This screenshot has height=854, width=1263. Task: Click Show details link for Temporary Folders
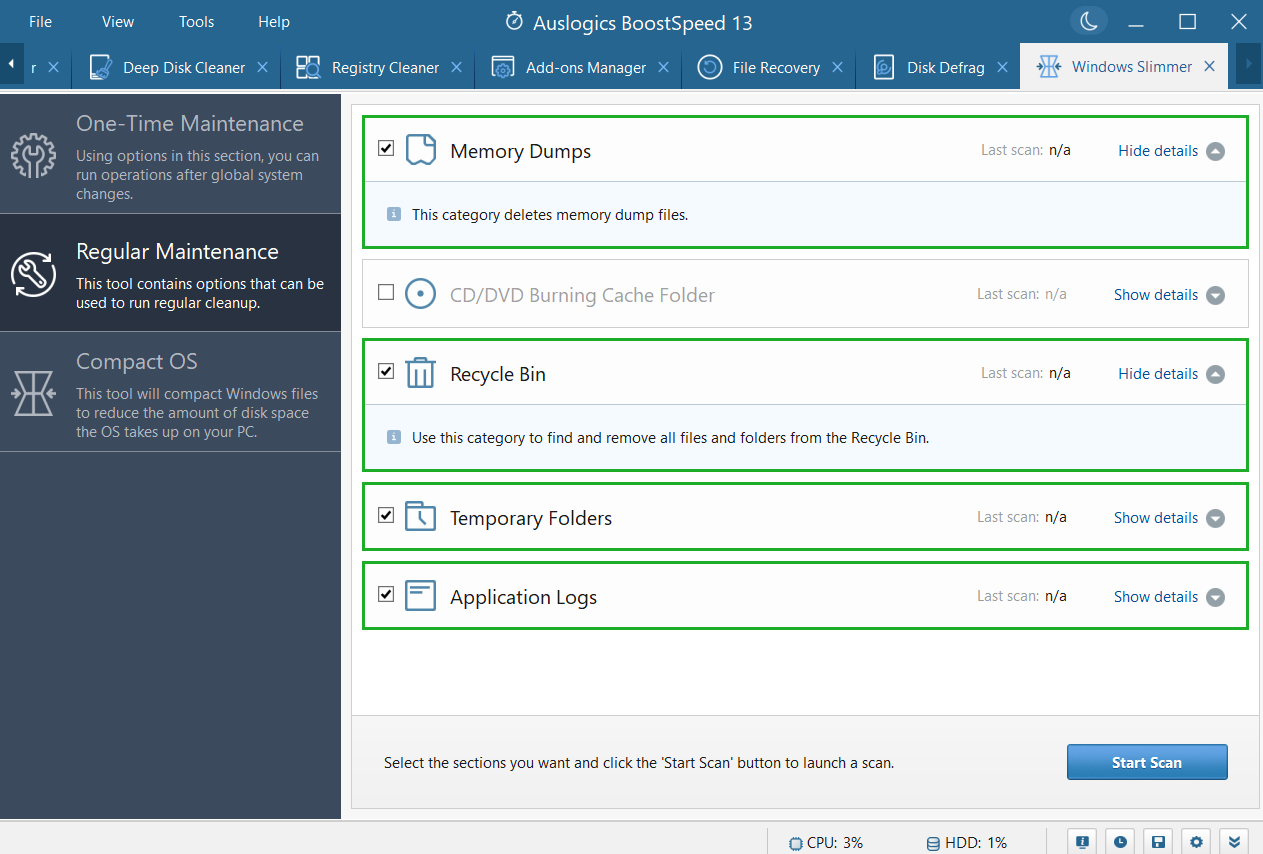pos(1156,518)
